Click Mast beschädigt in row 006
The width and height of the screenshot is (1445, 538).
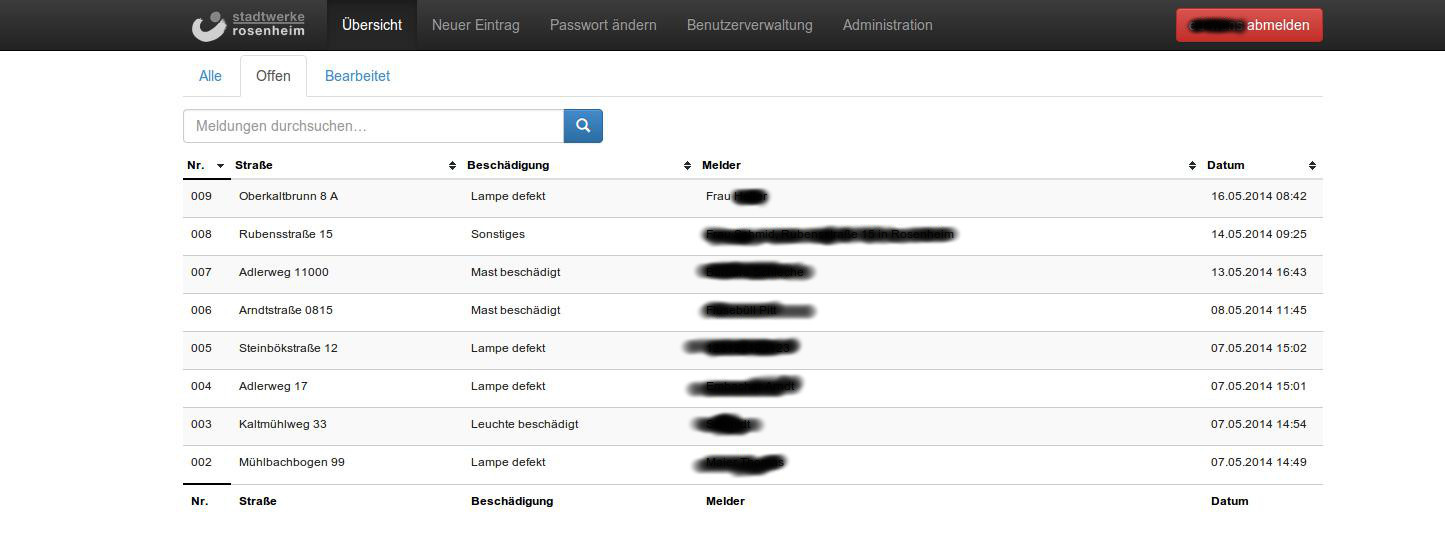point(516,310)
